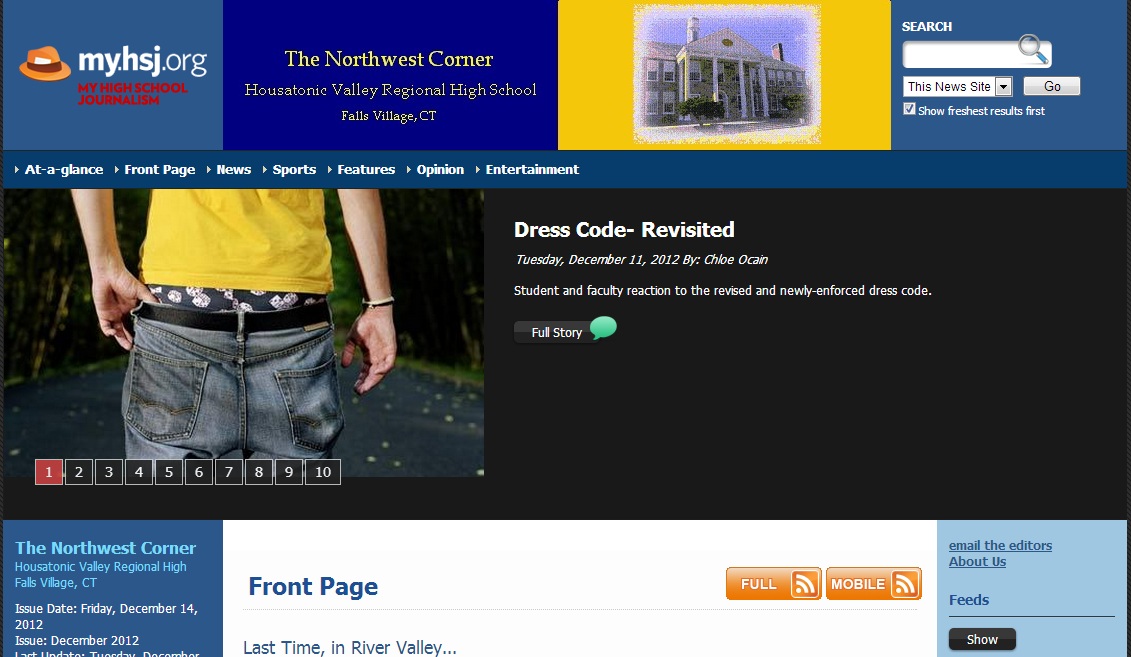This screenshot has width=1131, height=657.
Task: Open Full Story for Dress Code article
Action: pyautogui.click(x=556, y=333)
